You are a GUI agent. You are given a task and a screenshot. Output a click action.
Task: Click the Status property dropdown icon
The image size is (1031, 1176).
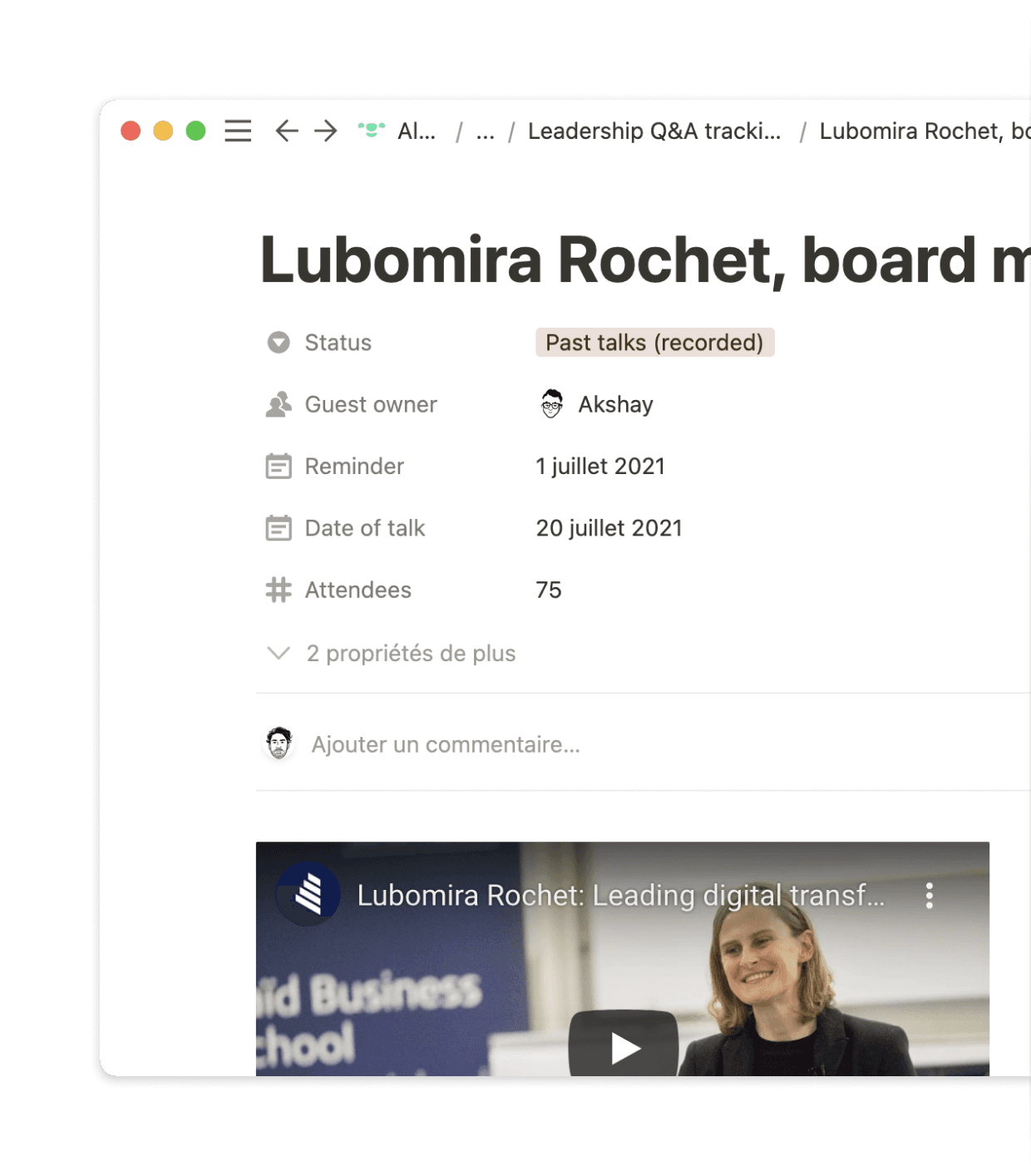tap(279, 343)
